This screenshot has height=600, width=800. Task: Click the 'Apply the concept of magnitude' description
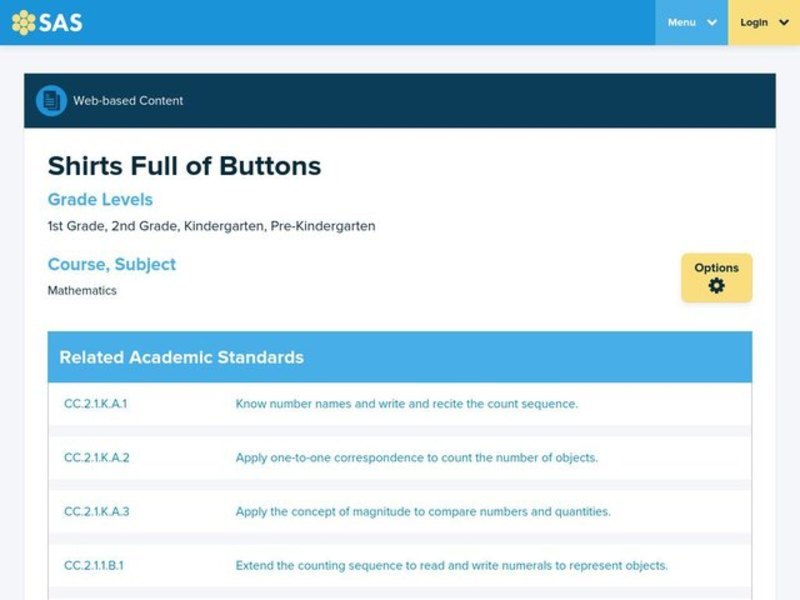423,510
